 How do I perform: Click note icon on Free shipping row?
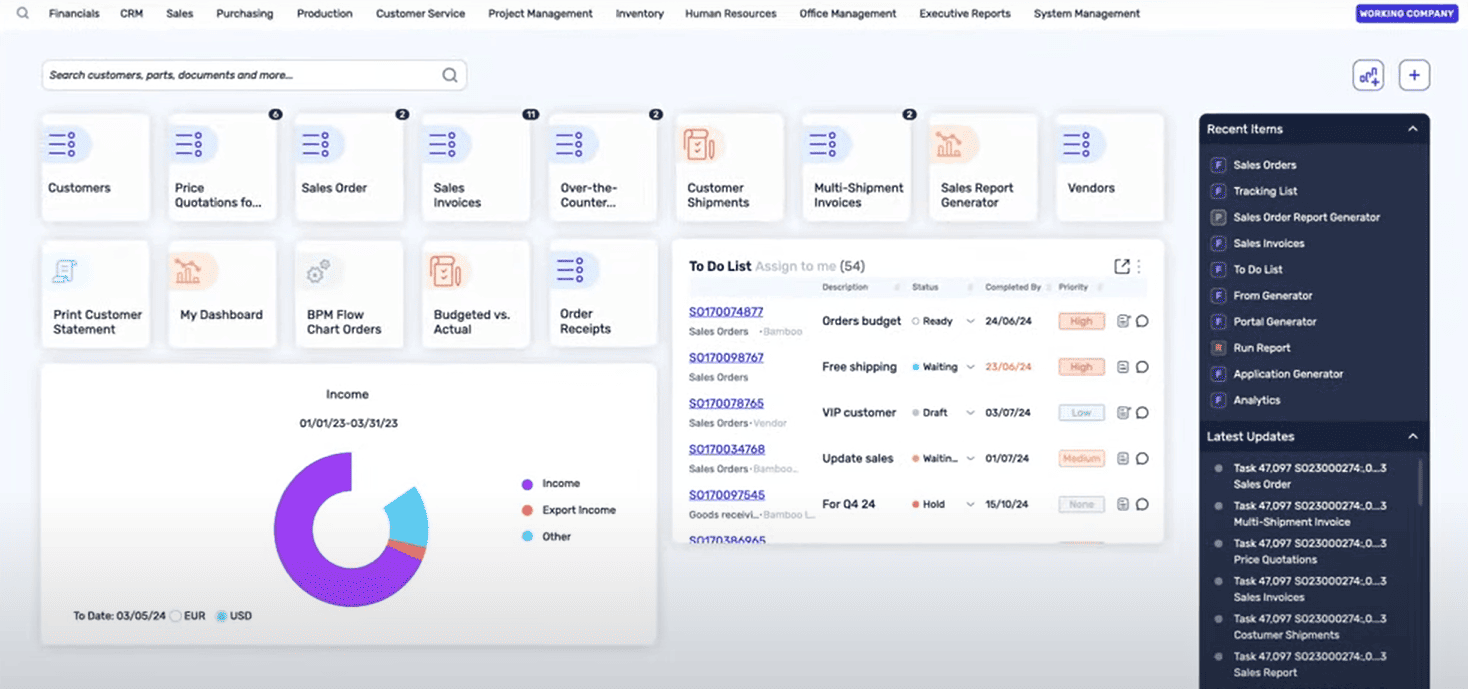tap(1123, 367)
